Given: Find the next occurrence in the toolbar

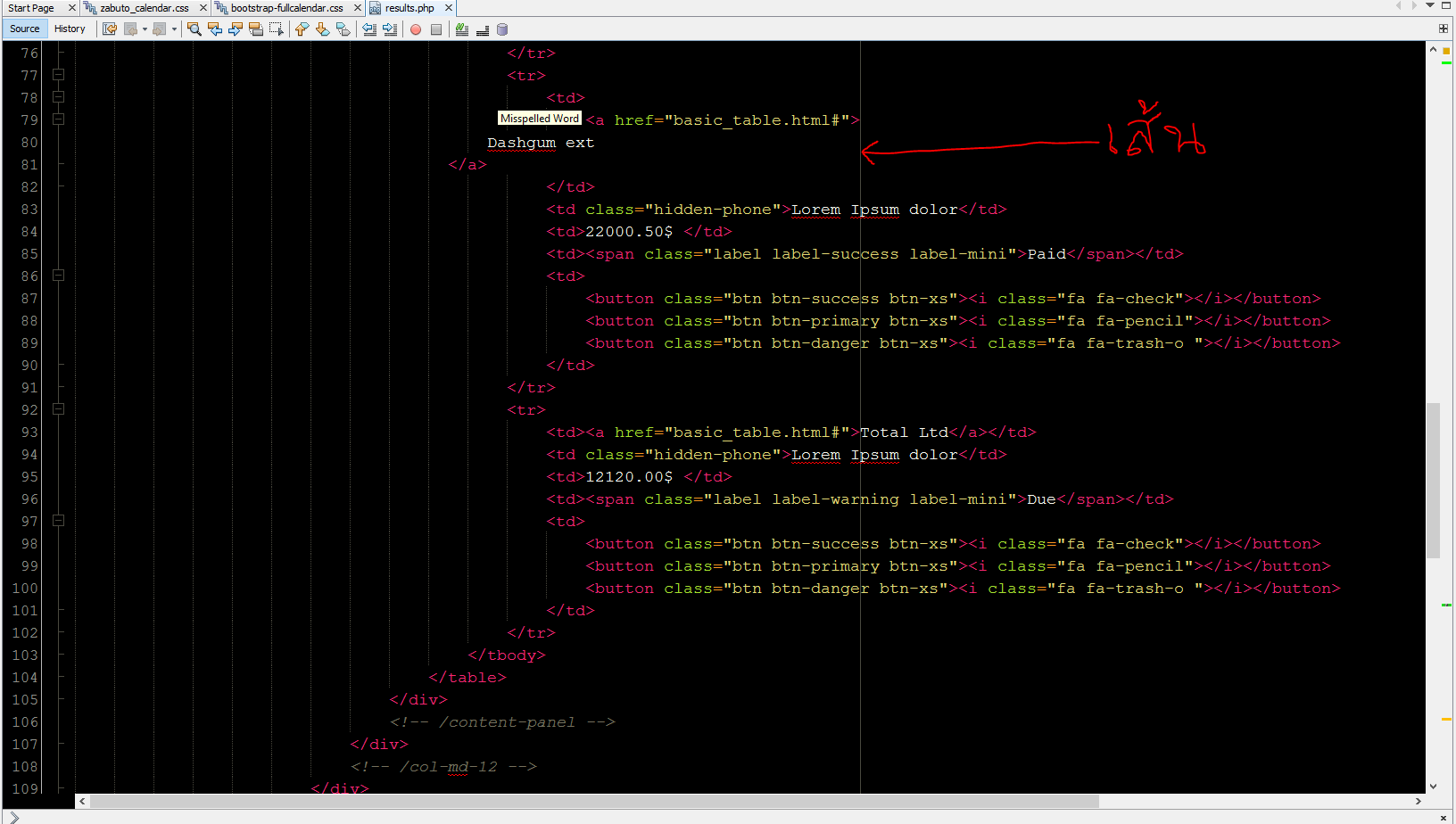Looking at the screenshot, I should tap(236, 29).
